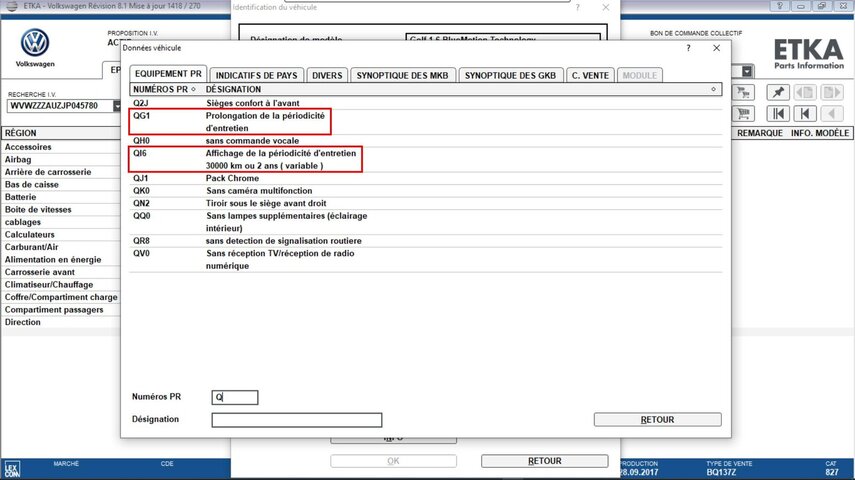This screenshot has width=855, height=480.
Task: Open SYNOPTIQUE DES GKB tab
Action: coord(510,75)
